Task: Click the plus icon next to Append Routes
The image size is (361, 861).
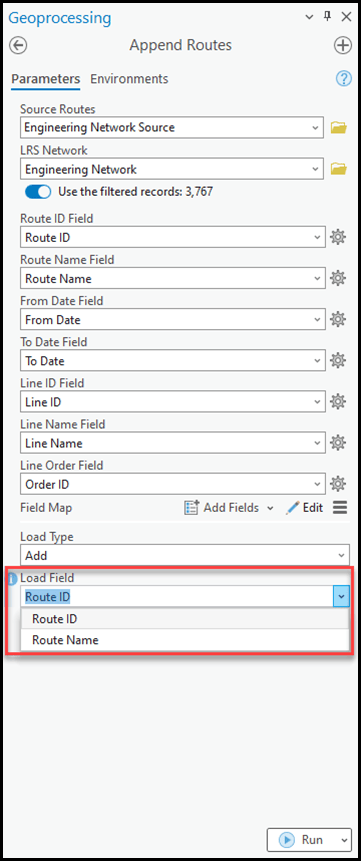Action: coord(343,45)
